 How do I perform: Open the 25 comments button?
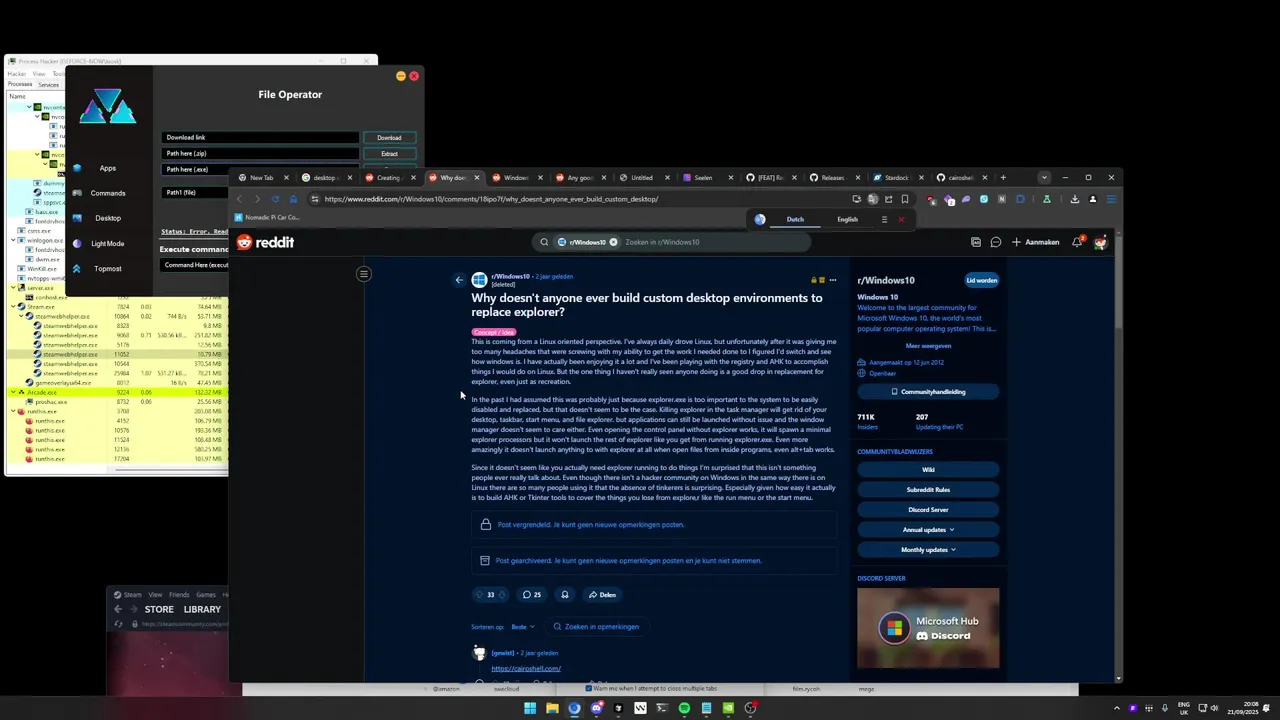532,595
